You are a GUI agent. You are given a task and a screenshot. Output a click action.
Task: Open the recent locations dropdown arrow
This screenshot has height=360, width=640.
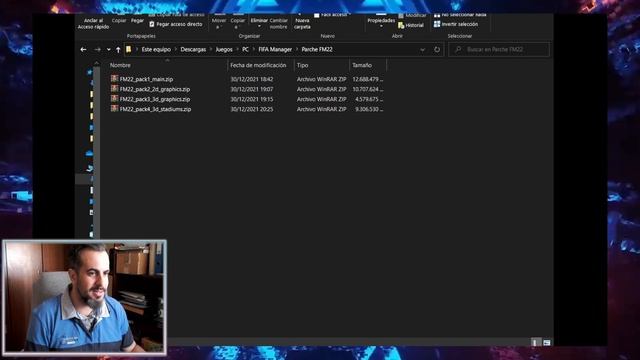pyautogui.click(x=109, y=50)
